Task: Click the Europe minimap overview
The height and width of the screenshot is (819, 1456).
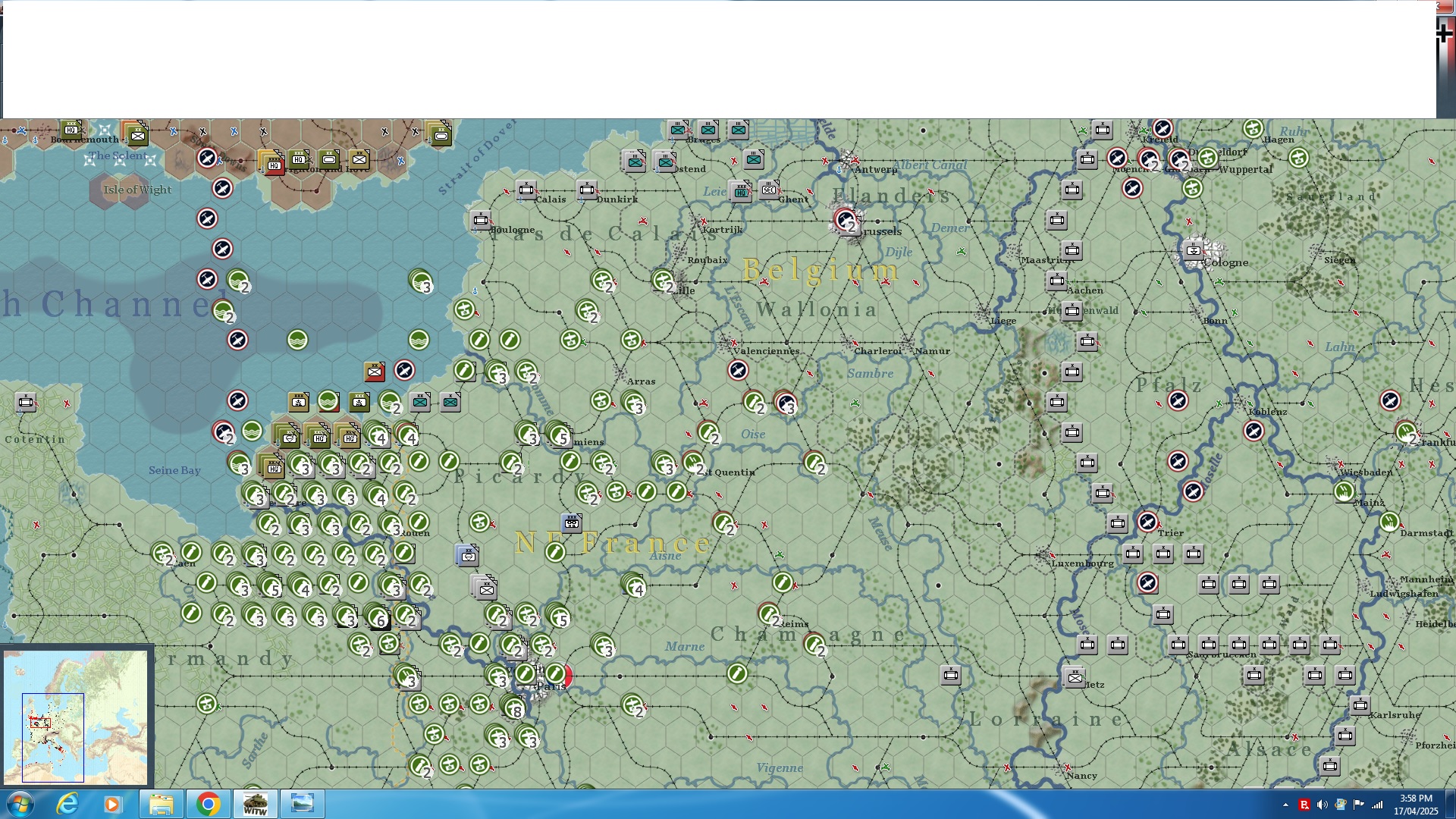Action: click(x=76, y=717)
